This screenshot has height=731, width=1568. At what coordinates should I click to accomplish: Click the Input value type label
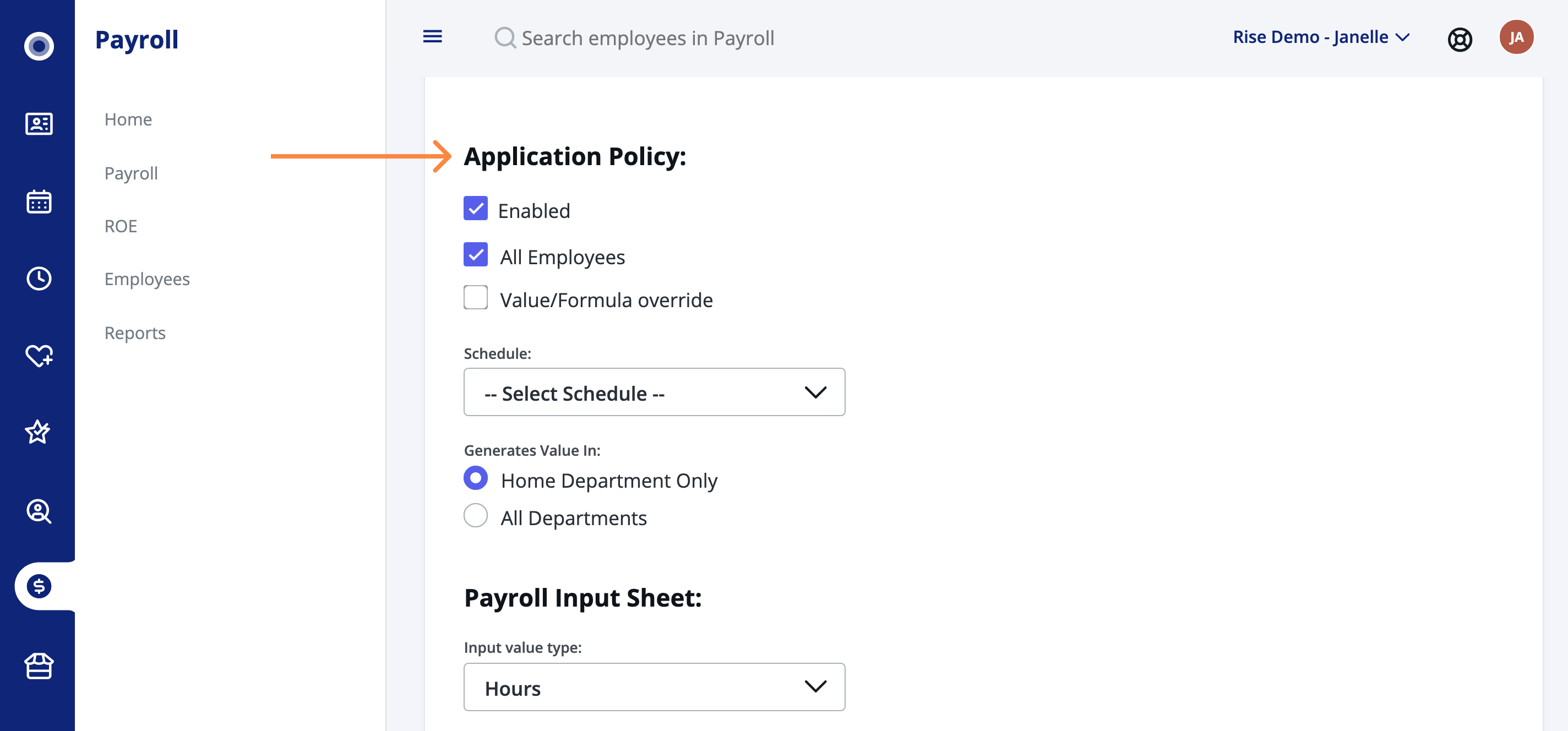522,648
